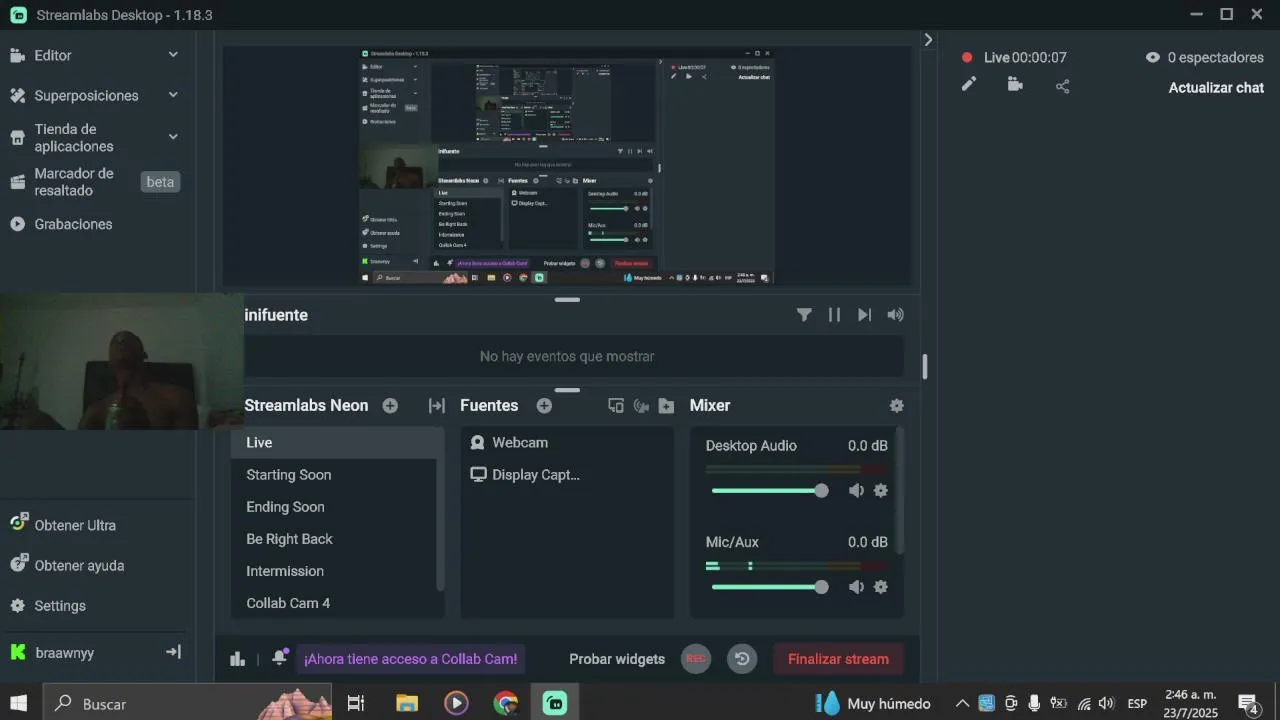Skip to the next alert in inifuente

[864, 315]
